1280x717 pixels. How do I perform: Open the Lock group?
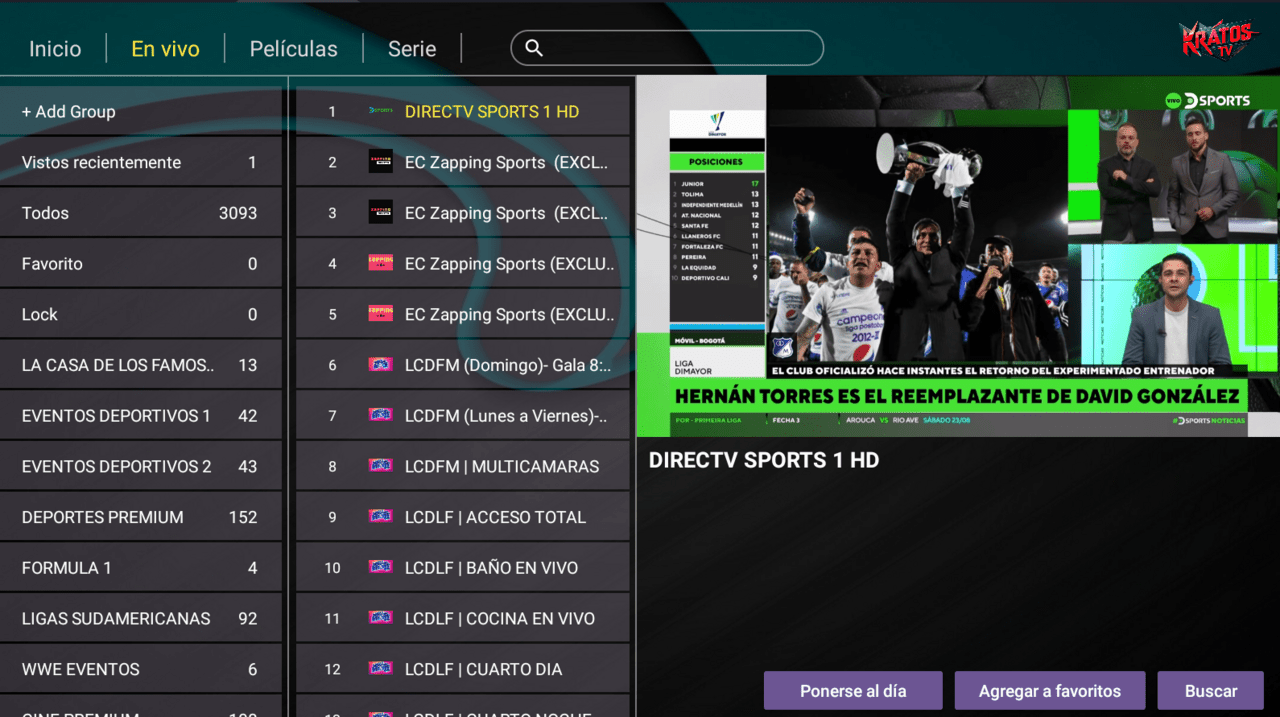[141, 314]
